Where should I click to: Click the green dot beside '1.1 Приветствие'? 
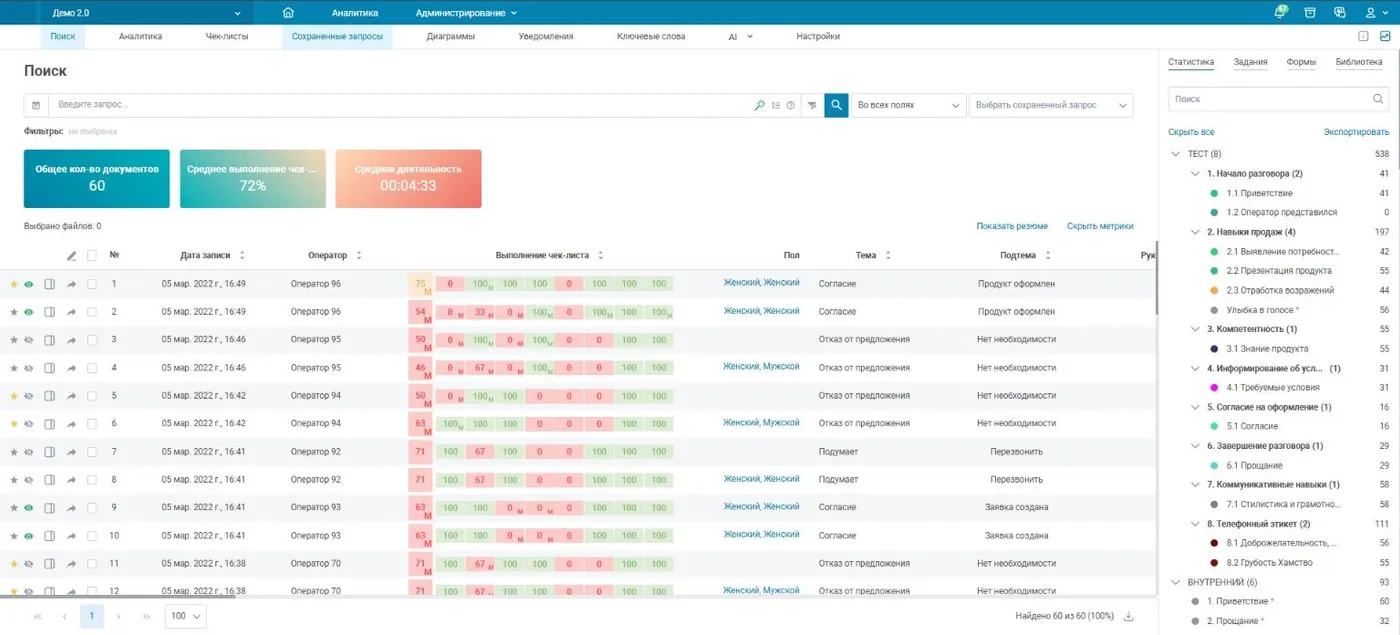[x=1214, y=193]
